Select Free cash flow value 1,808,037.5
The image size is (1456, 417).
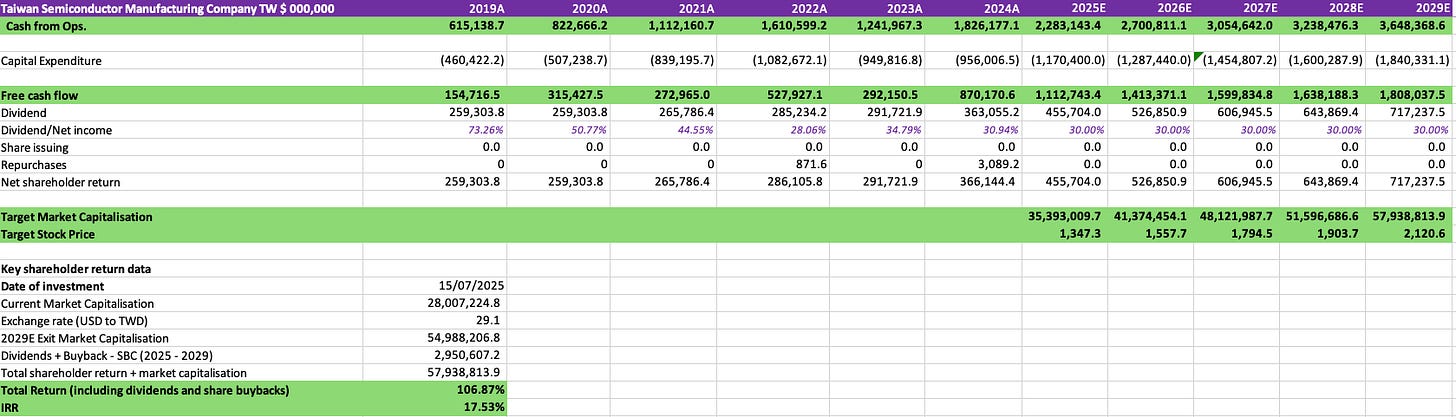(x=1417, y=96)
